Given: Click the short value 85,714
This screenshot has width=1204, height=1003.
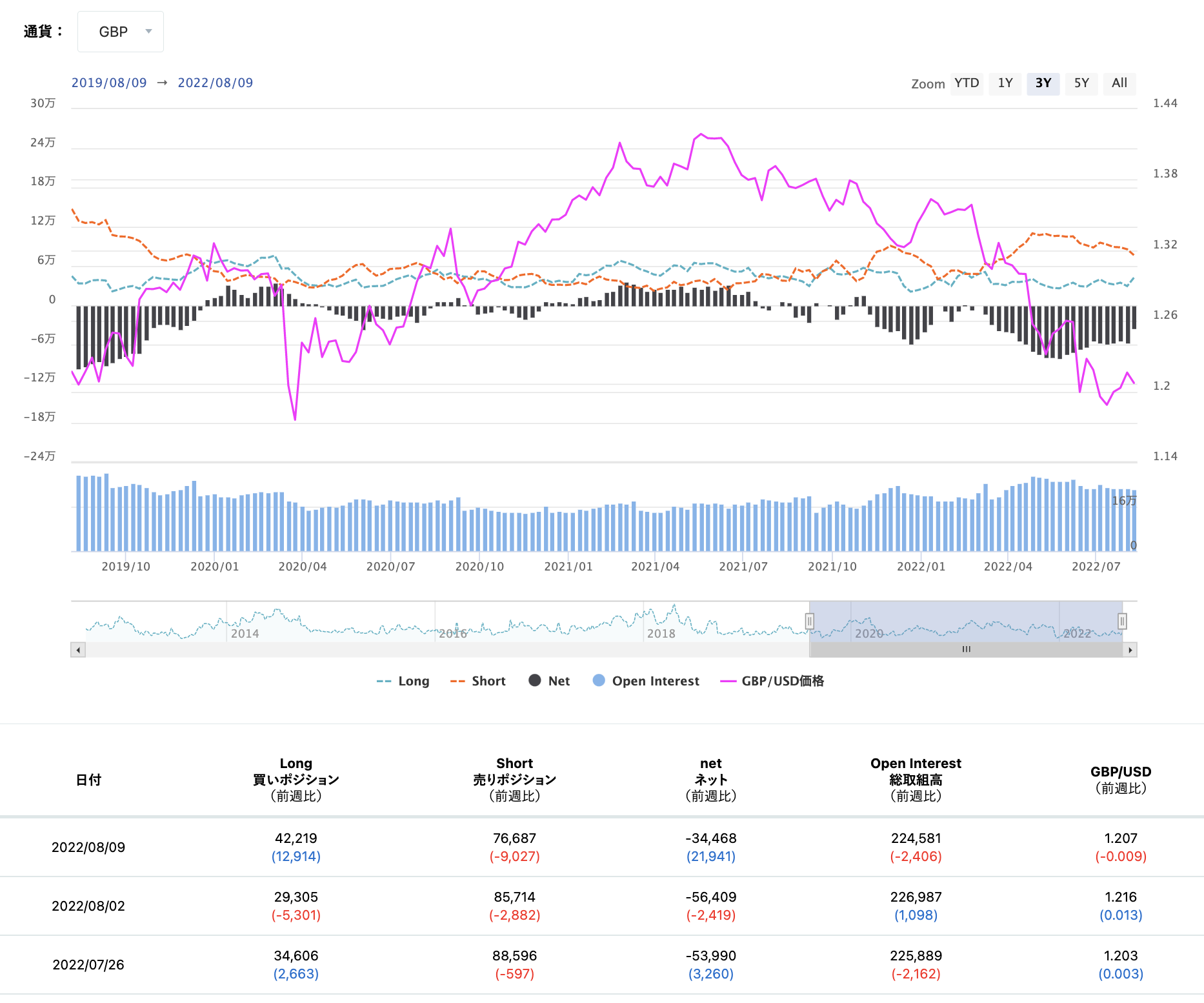Looking at the screenshot, I should click(515, 897).
